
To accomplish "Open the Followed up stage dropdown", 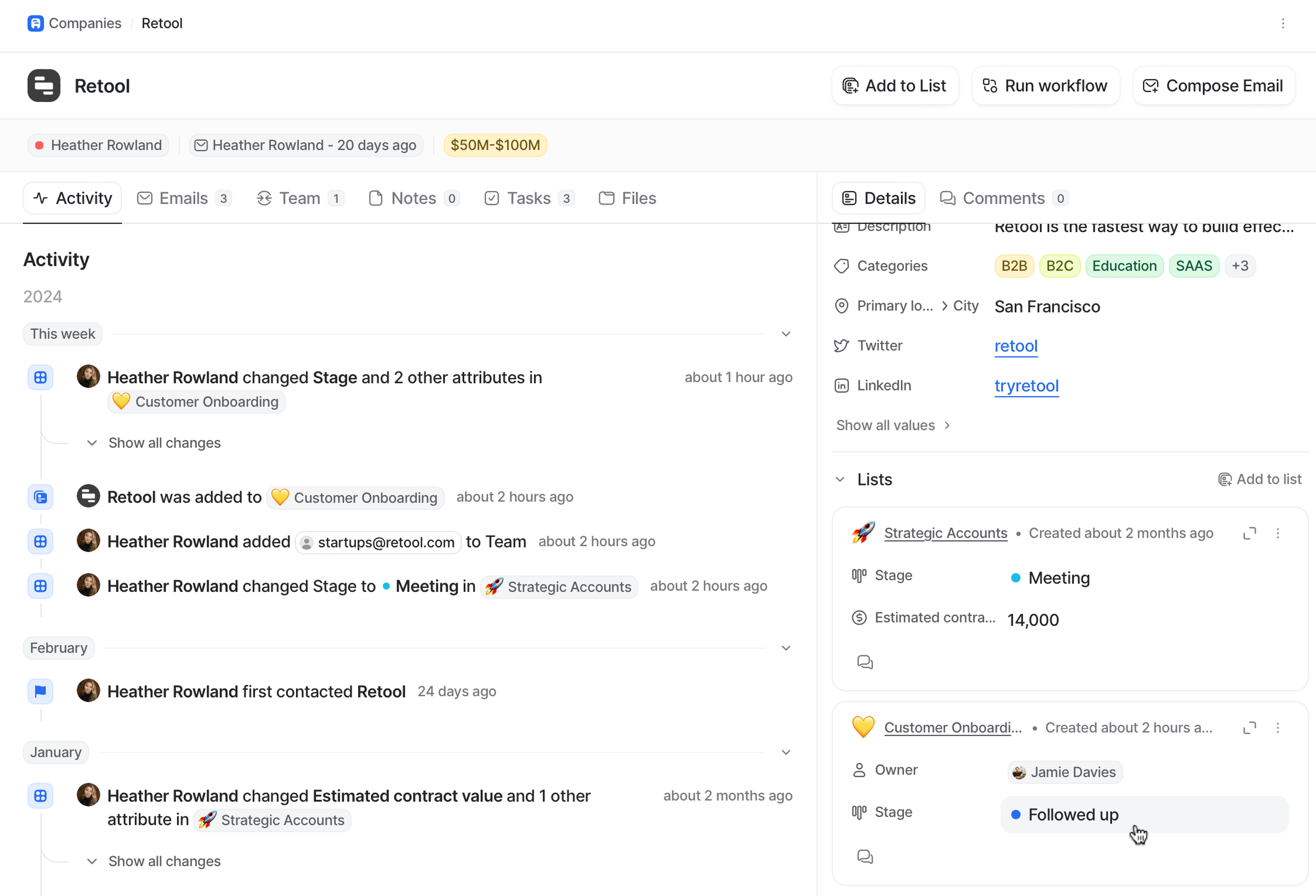I will [x=1144, y=814].
